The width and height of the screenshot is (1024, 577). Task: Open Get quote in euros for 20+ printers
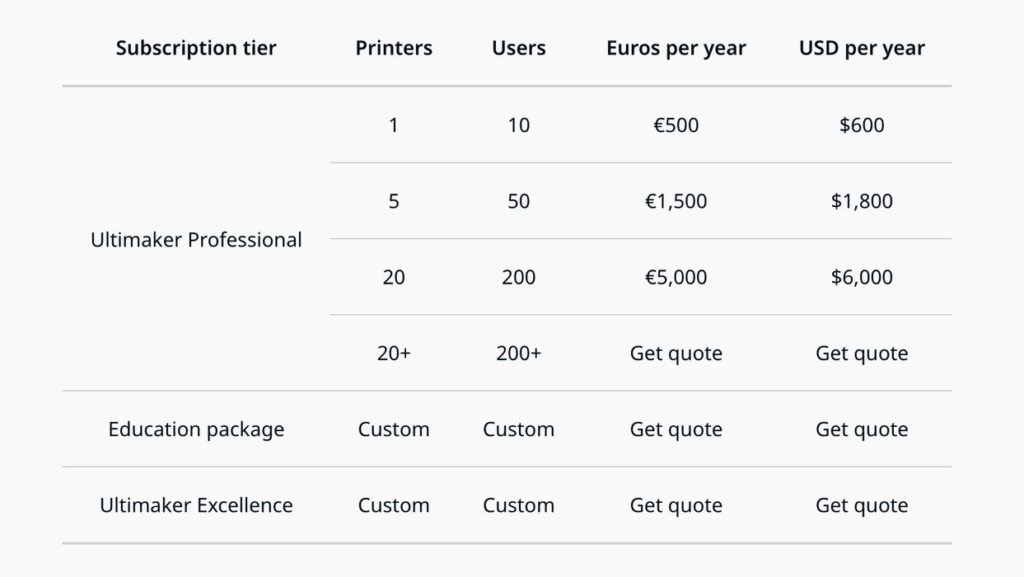[x=676, y=353]
